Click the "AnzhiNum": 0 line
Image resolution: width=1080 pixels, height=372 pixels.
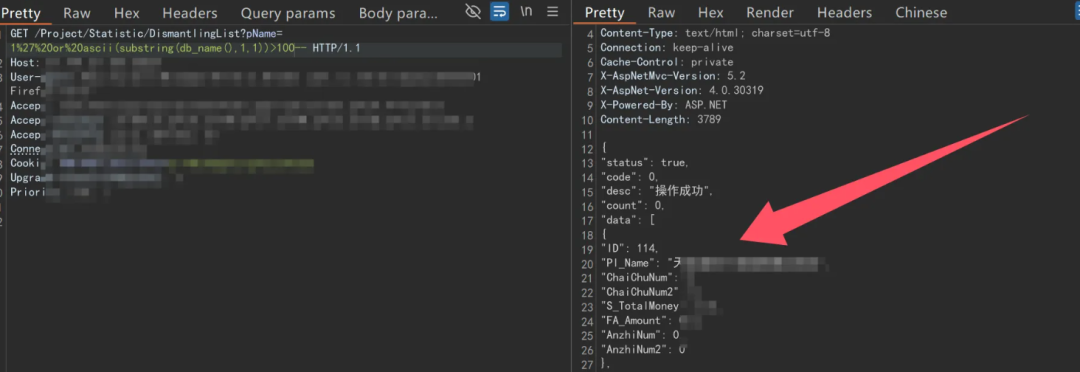click(640, 335)
